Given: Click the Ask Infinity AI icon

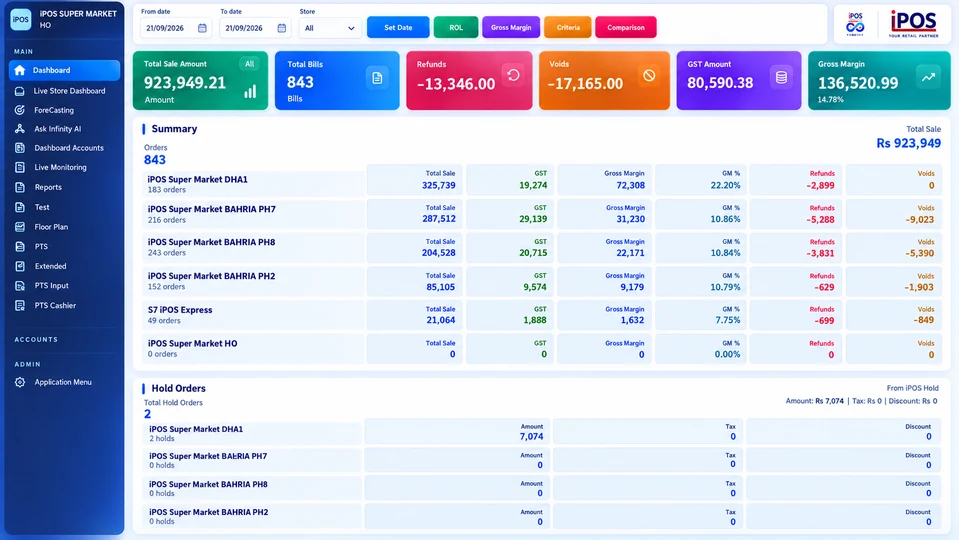Looking at the screenshot, I should (20, 129).
